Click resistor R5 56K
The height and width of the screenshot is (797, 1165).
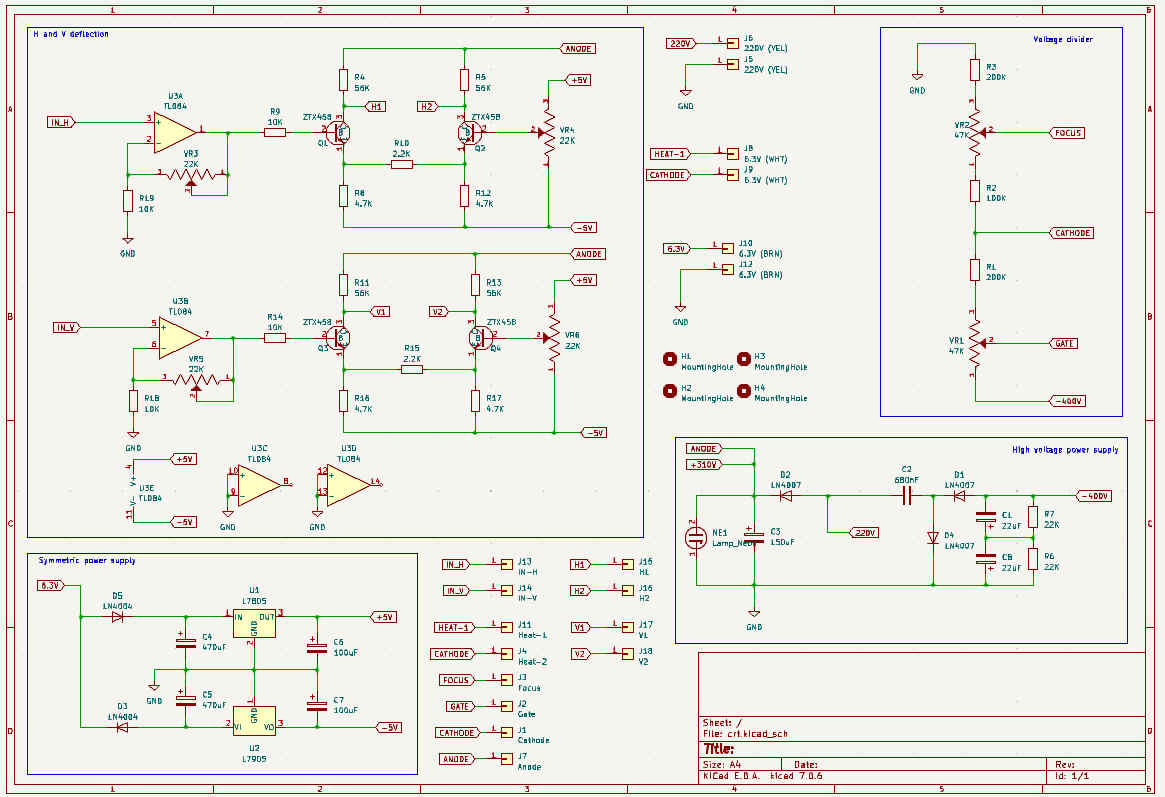click(x=464, y=80)
